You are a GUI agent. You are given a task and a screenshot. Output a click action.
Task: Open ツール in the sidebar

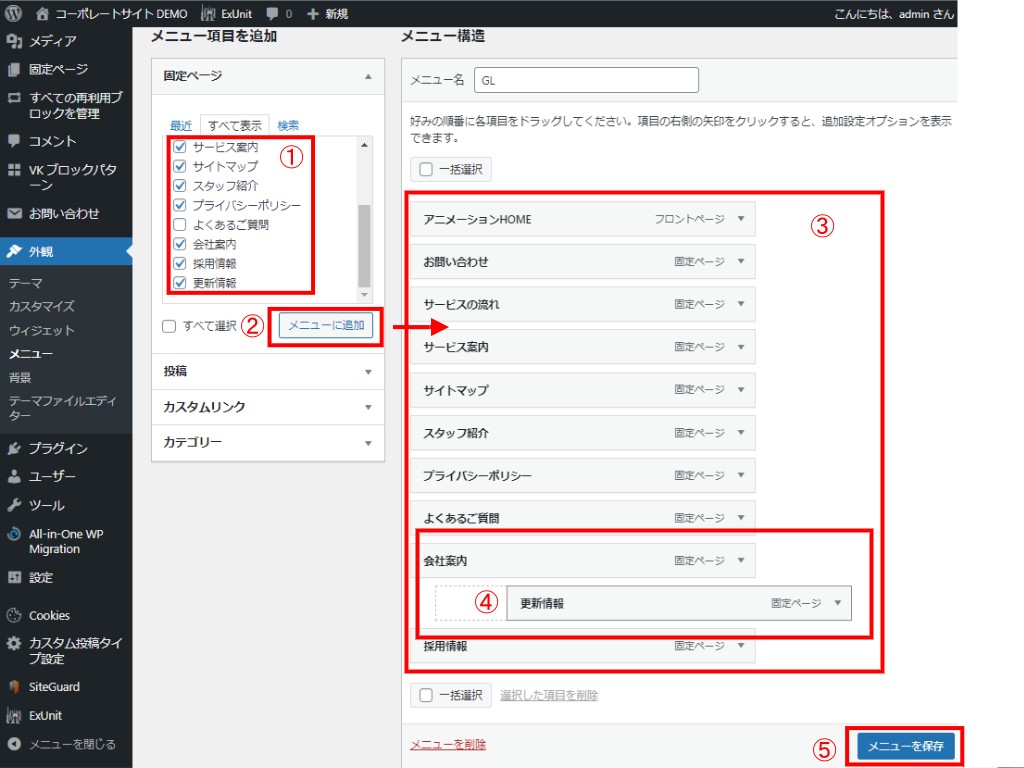pos(46,505)
